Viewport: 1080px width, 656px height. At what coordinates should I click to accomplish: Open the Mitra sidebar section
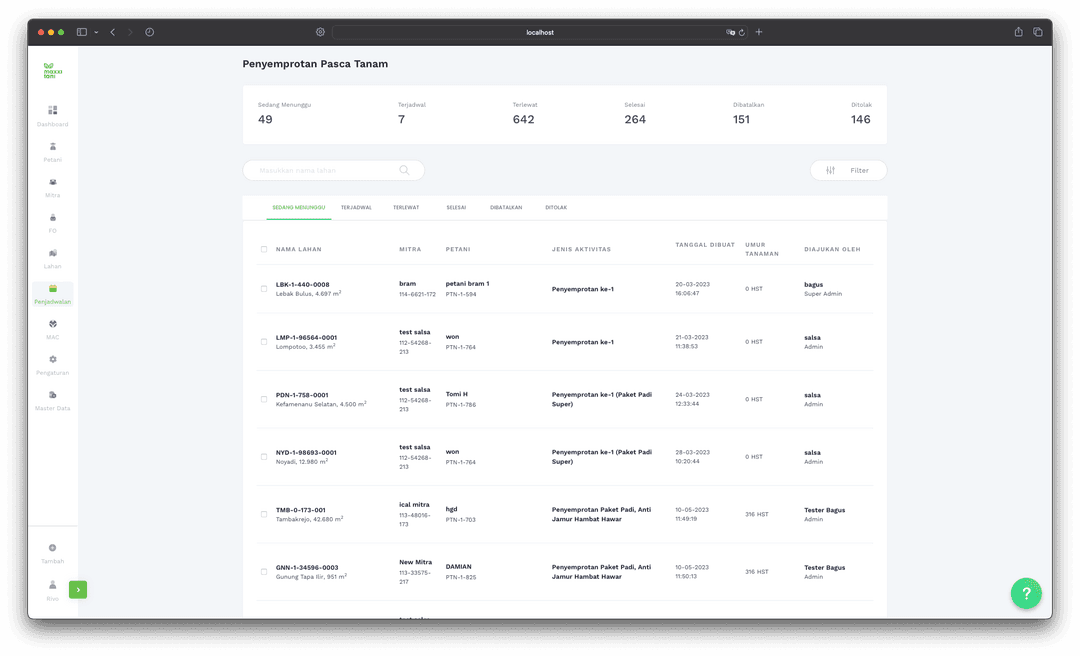coord(53,183)
